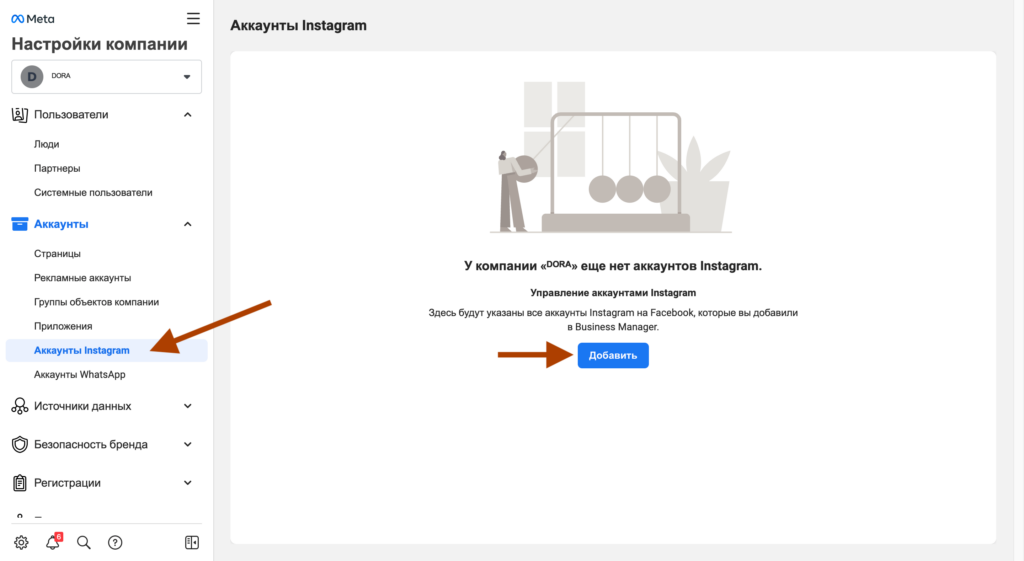Expand the Источники данных section
Screen dimensions: 1024x561
(187, 406)
